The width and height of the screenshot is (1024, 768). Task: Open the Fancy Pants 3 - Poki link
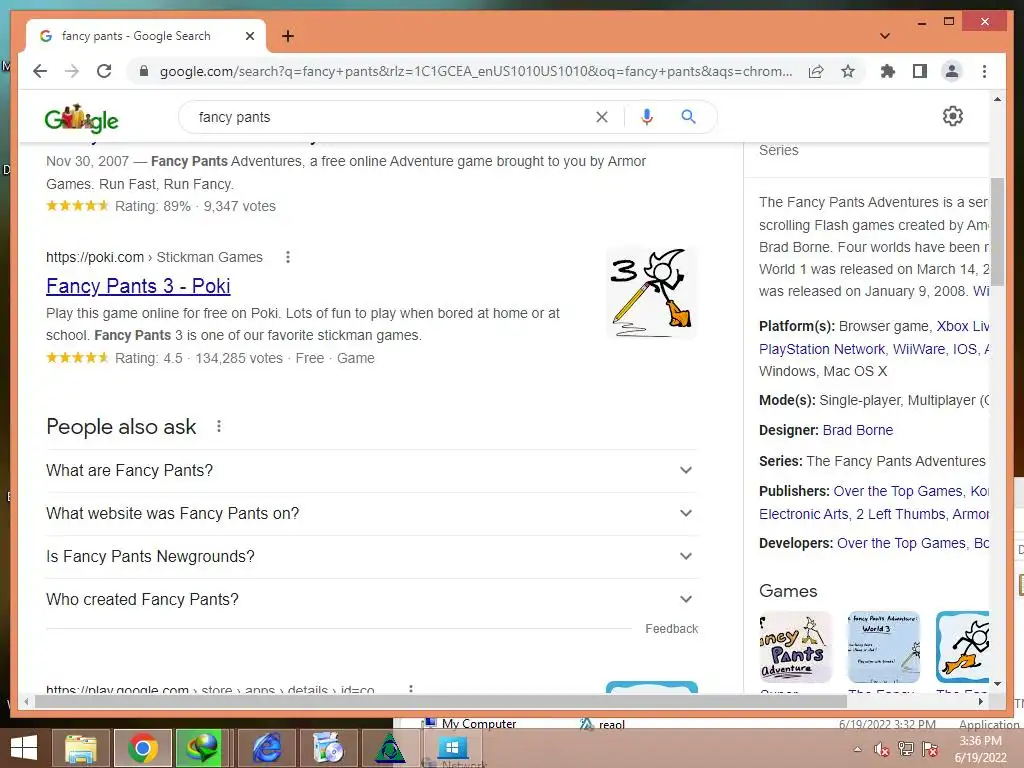point(138,286)
